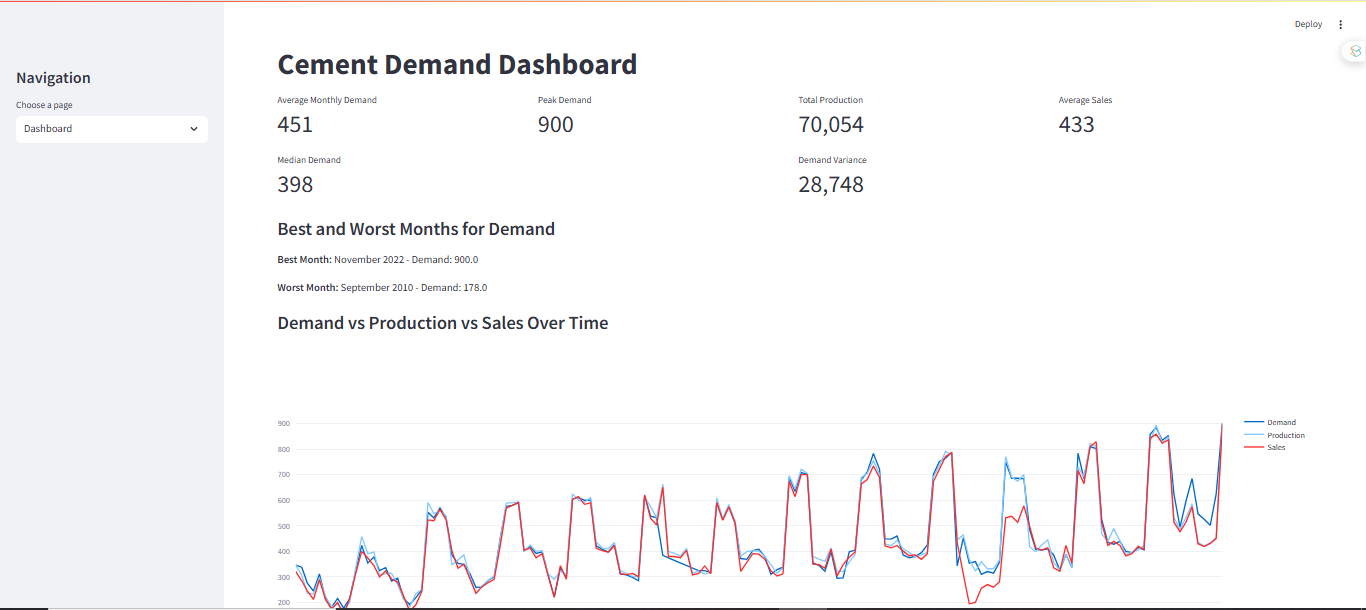Click the Total Production label
This screenshot has width=1366, height=610.
click(x=831, y=100)
